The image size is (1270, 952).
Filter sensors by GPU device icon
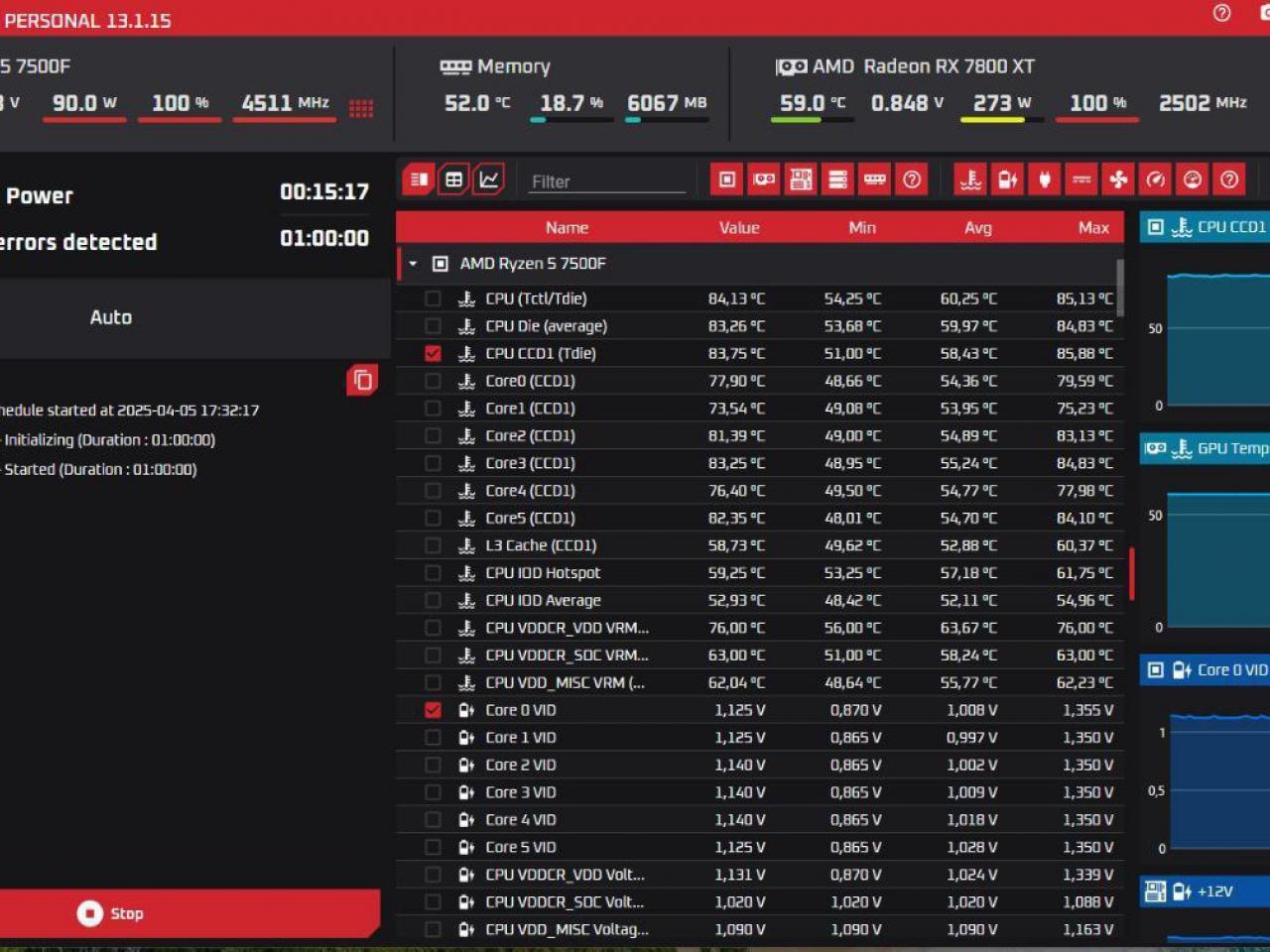(764, 179)
